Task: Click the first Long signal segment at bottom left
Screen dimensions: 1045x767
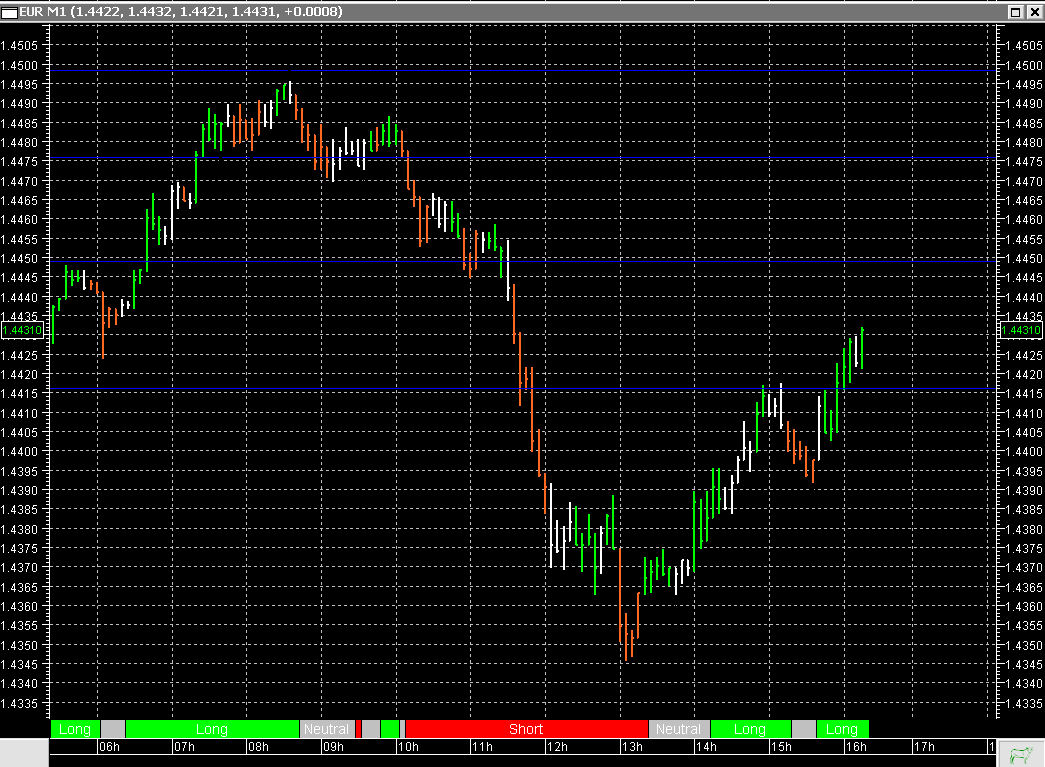Action: point(74,729)
